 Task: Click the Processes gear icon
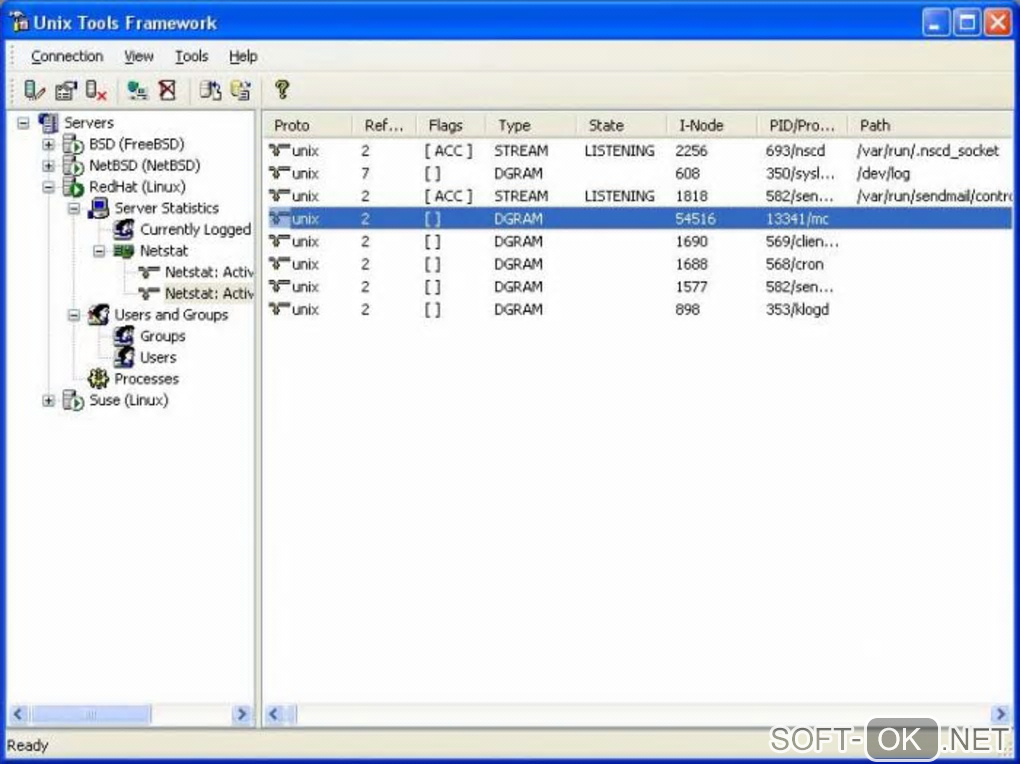(99, 379)
